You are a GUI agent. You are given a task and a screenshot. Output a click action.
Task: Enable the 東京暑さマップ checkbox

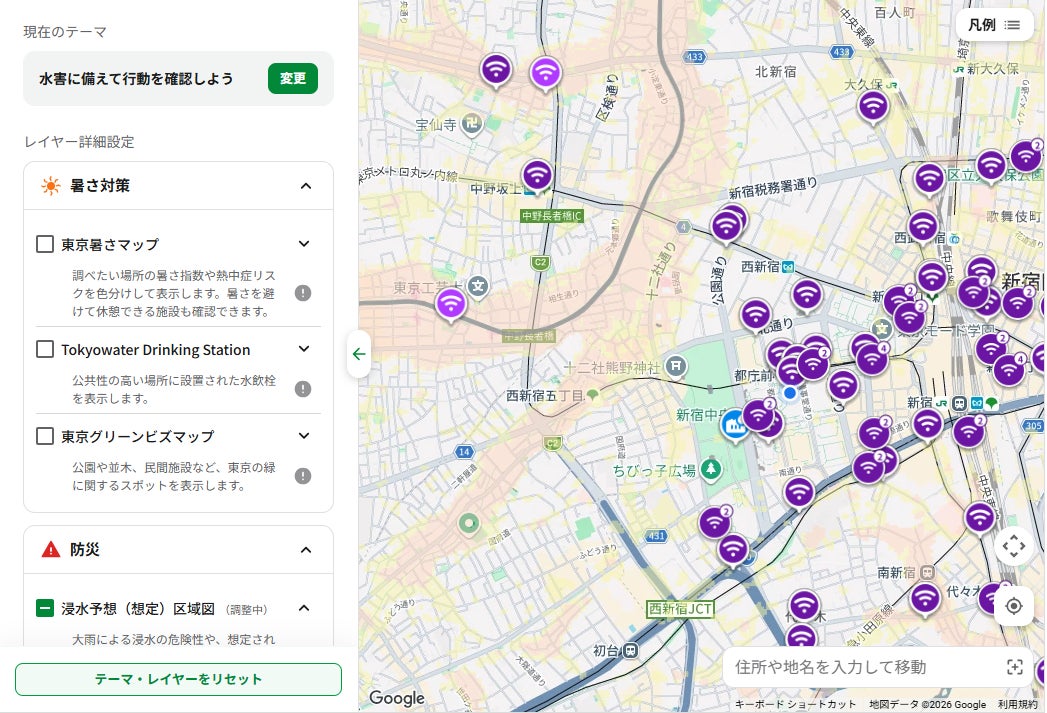pos(45,244)
